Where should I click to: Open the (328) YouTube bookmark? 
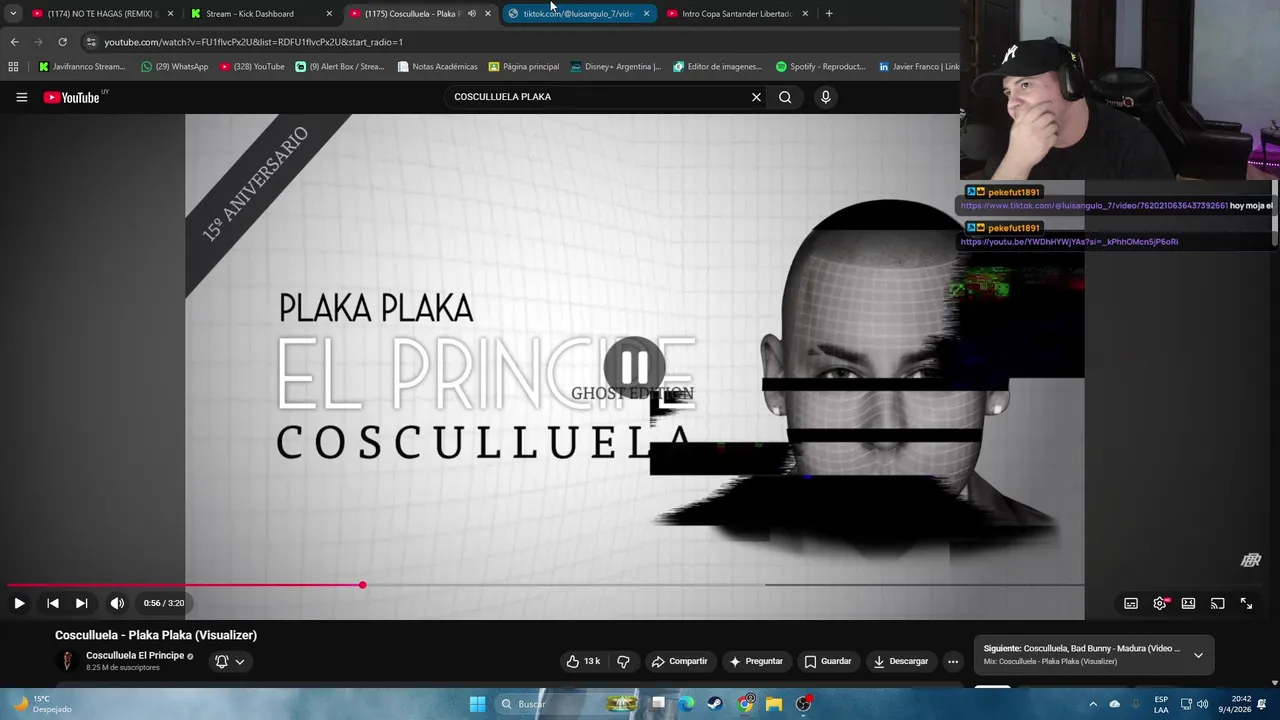252,67
